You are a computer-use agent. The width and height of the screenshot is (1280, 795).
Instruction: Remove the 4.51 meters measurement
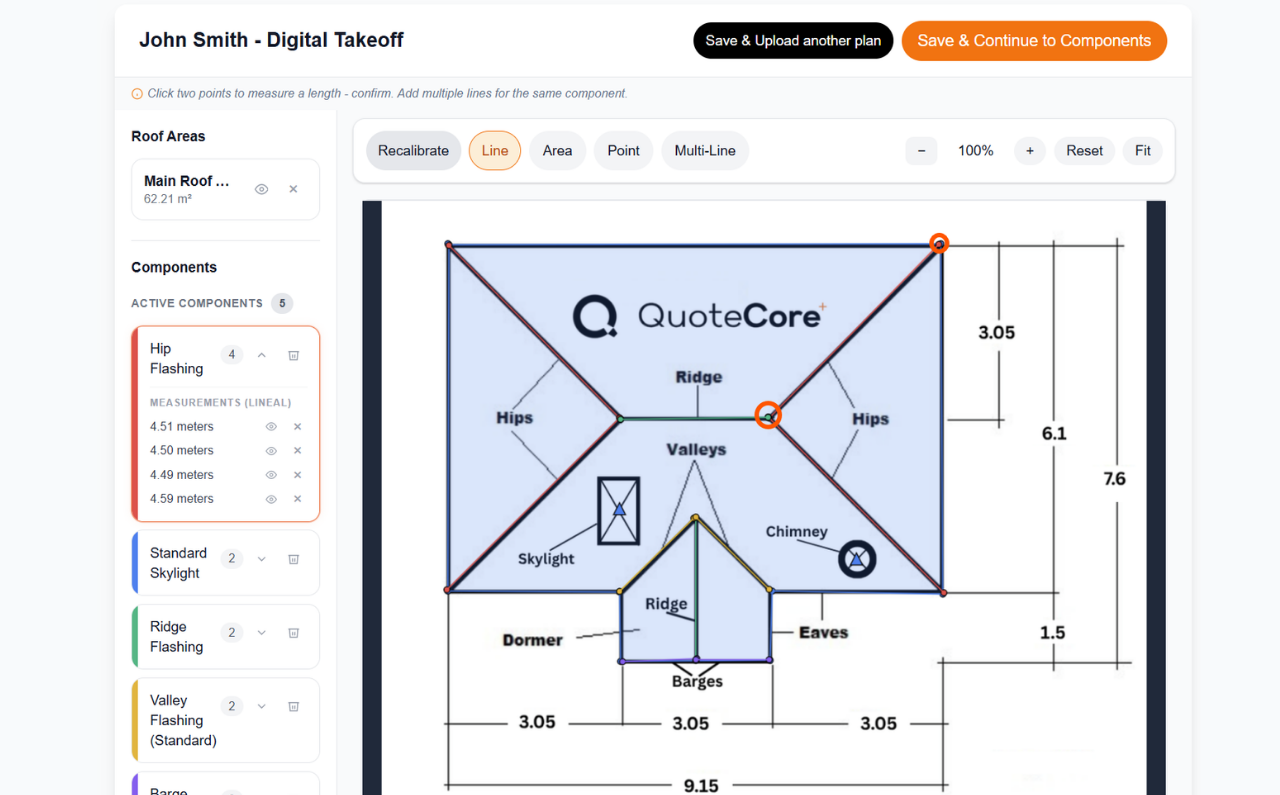297,427
